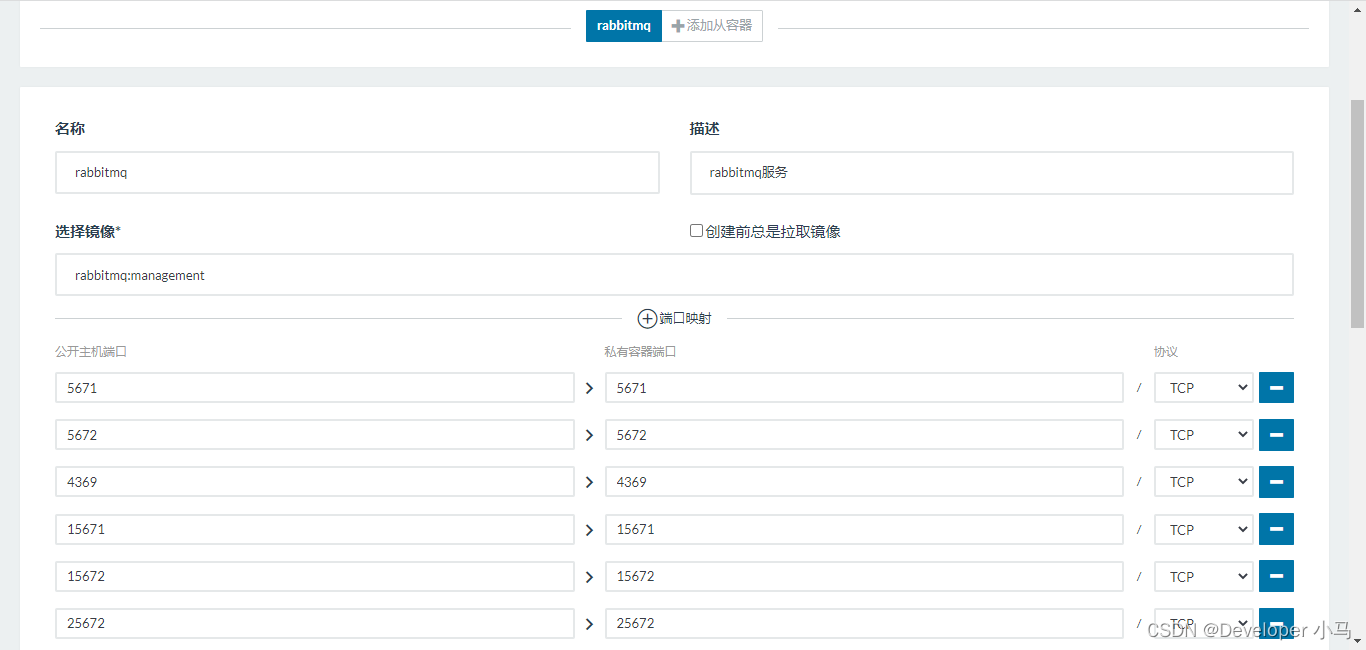Click the 端口映射 label

point(685,319)
